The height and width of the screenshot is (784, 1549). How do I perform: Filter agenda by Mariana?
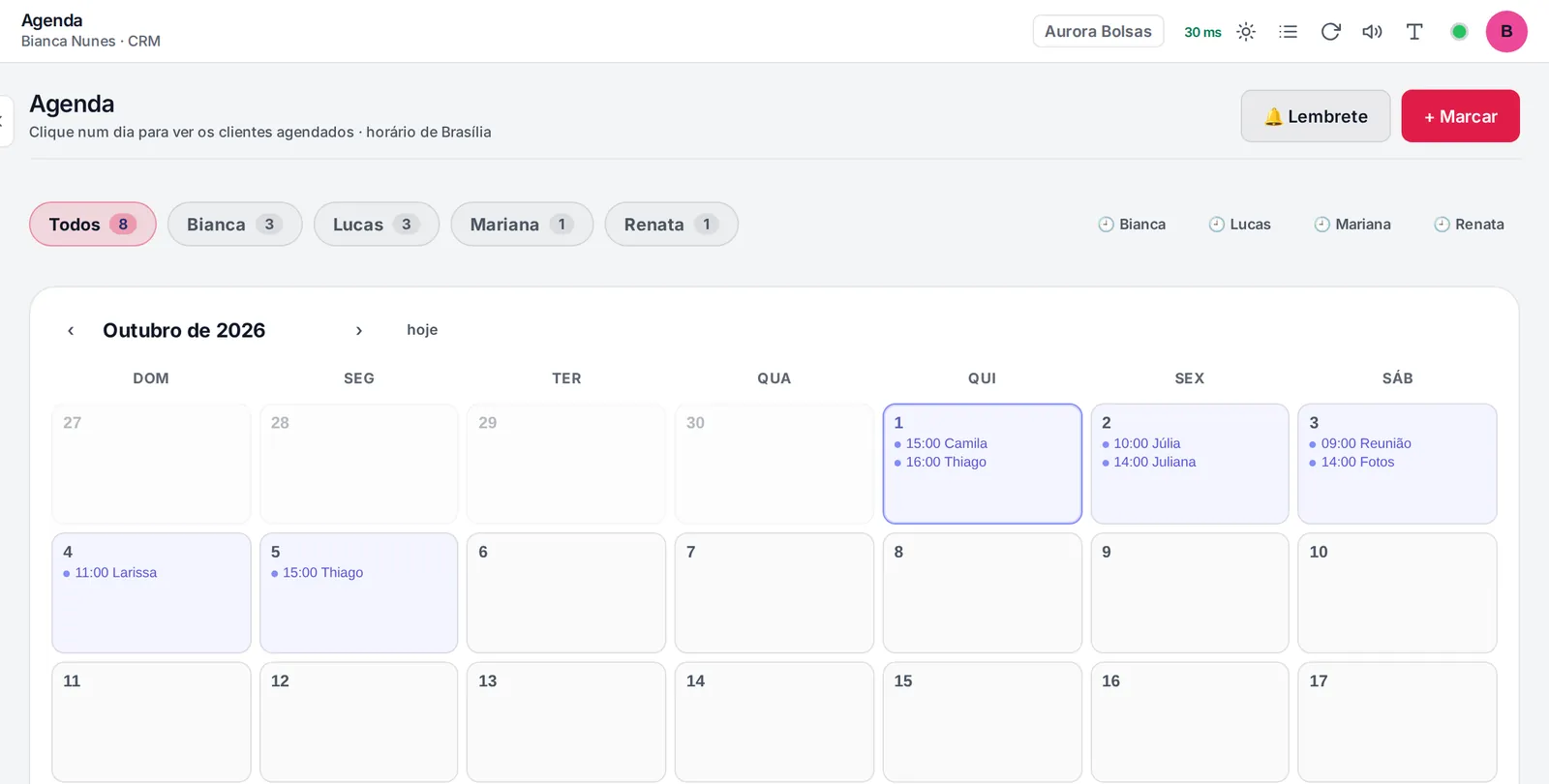pyautogui.click(x=522, y=225)
